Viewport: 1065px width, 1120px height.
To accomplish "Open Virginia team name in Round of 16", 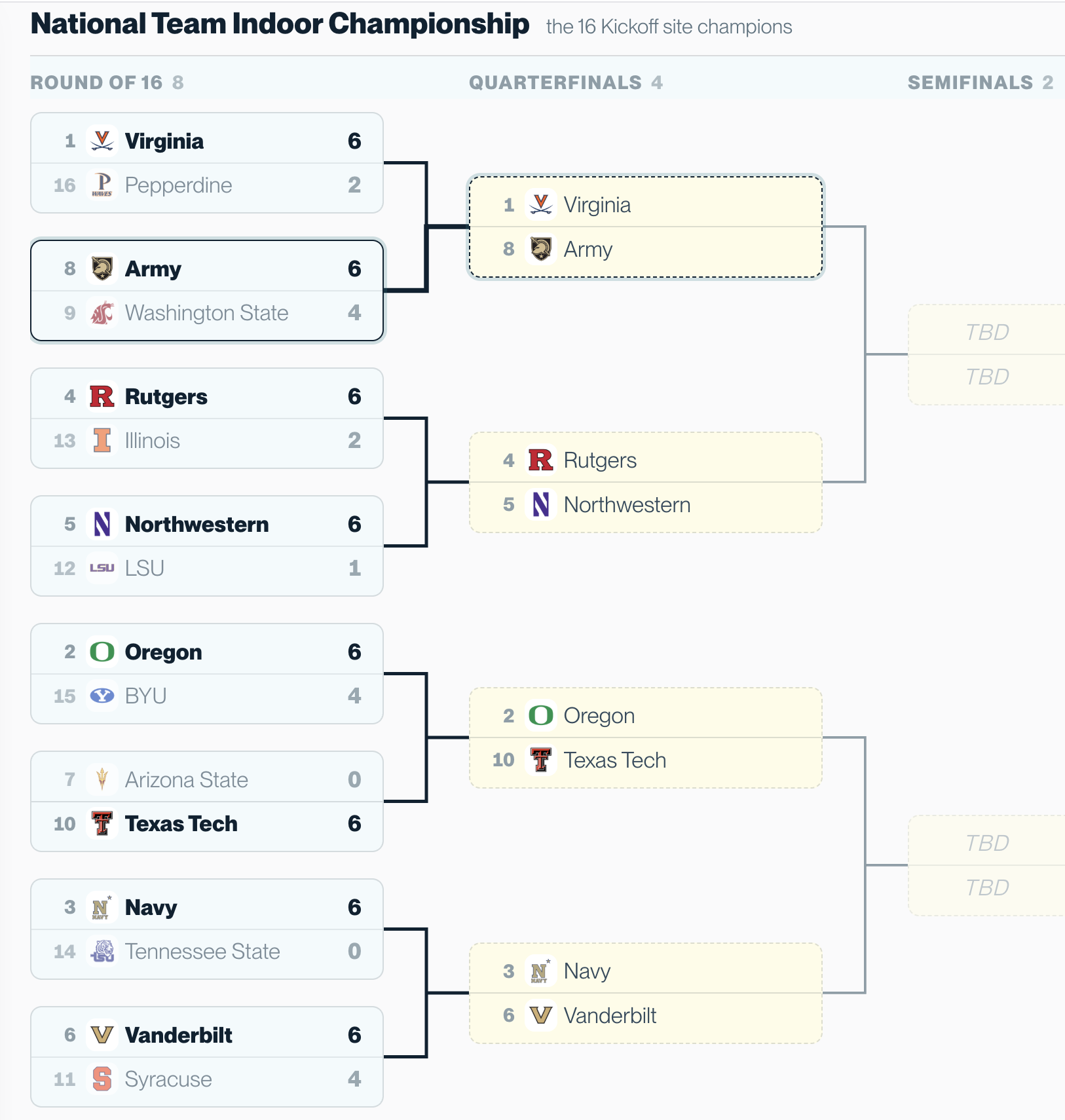I will 164,141.
